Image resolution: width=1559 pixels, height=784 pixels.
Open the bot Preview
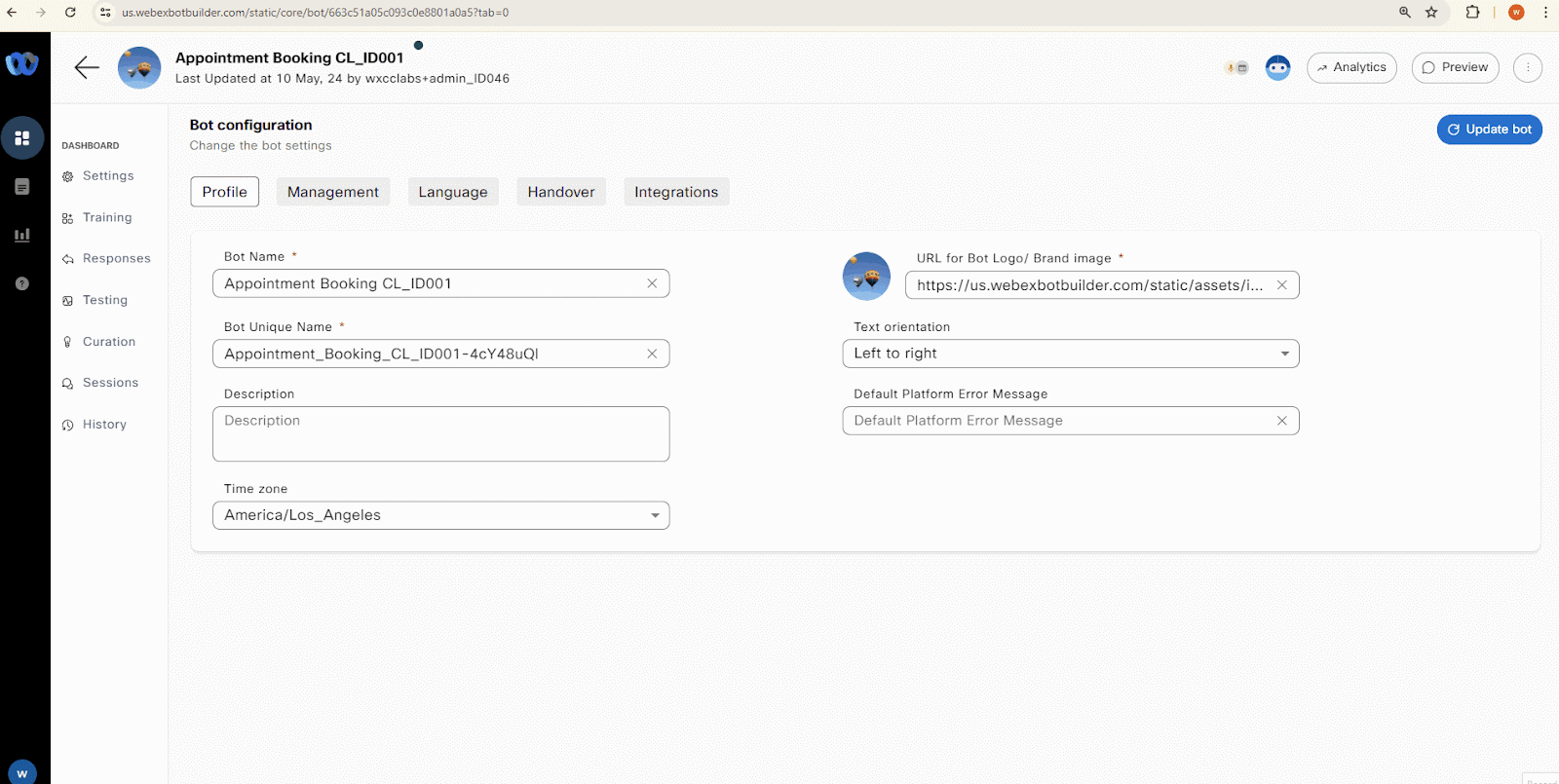(x=1455, y=67)
